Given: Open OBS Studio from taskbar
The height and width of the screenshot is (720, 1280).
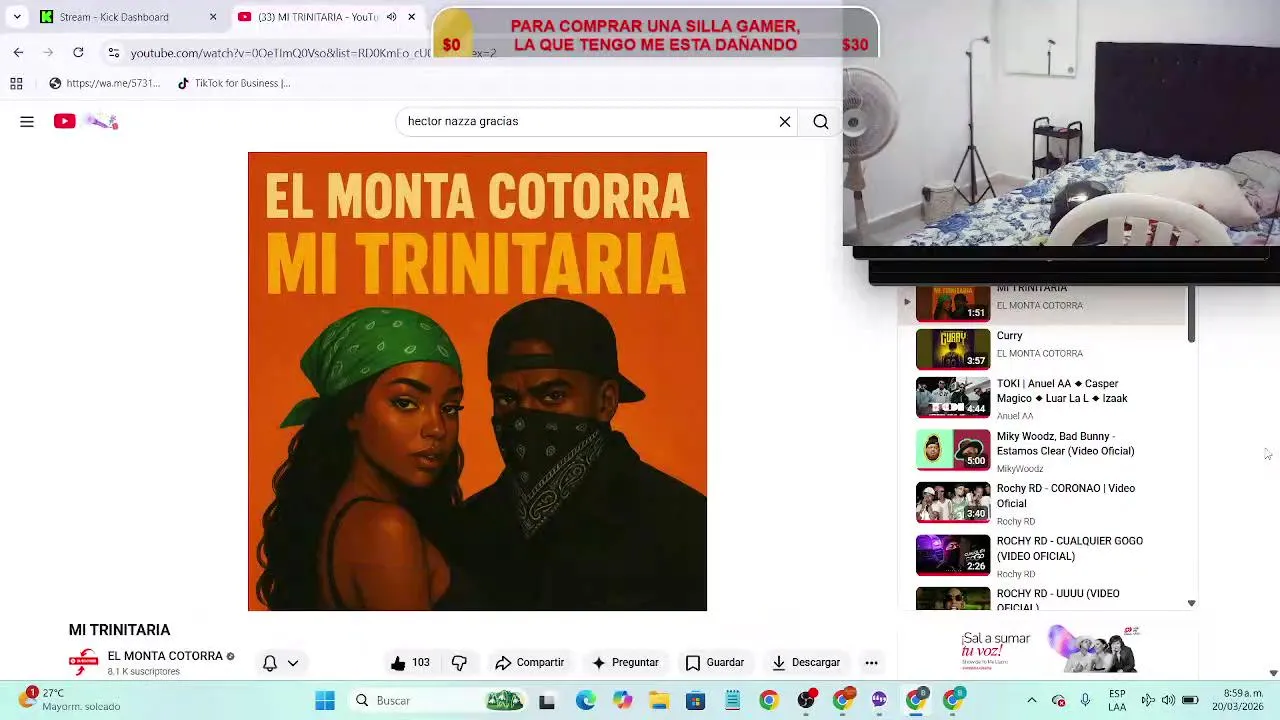Looking at the screenshot, I should coord(806,701).
